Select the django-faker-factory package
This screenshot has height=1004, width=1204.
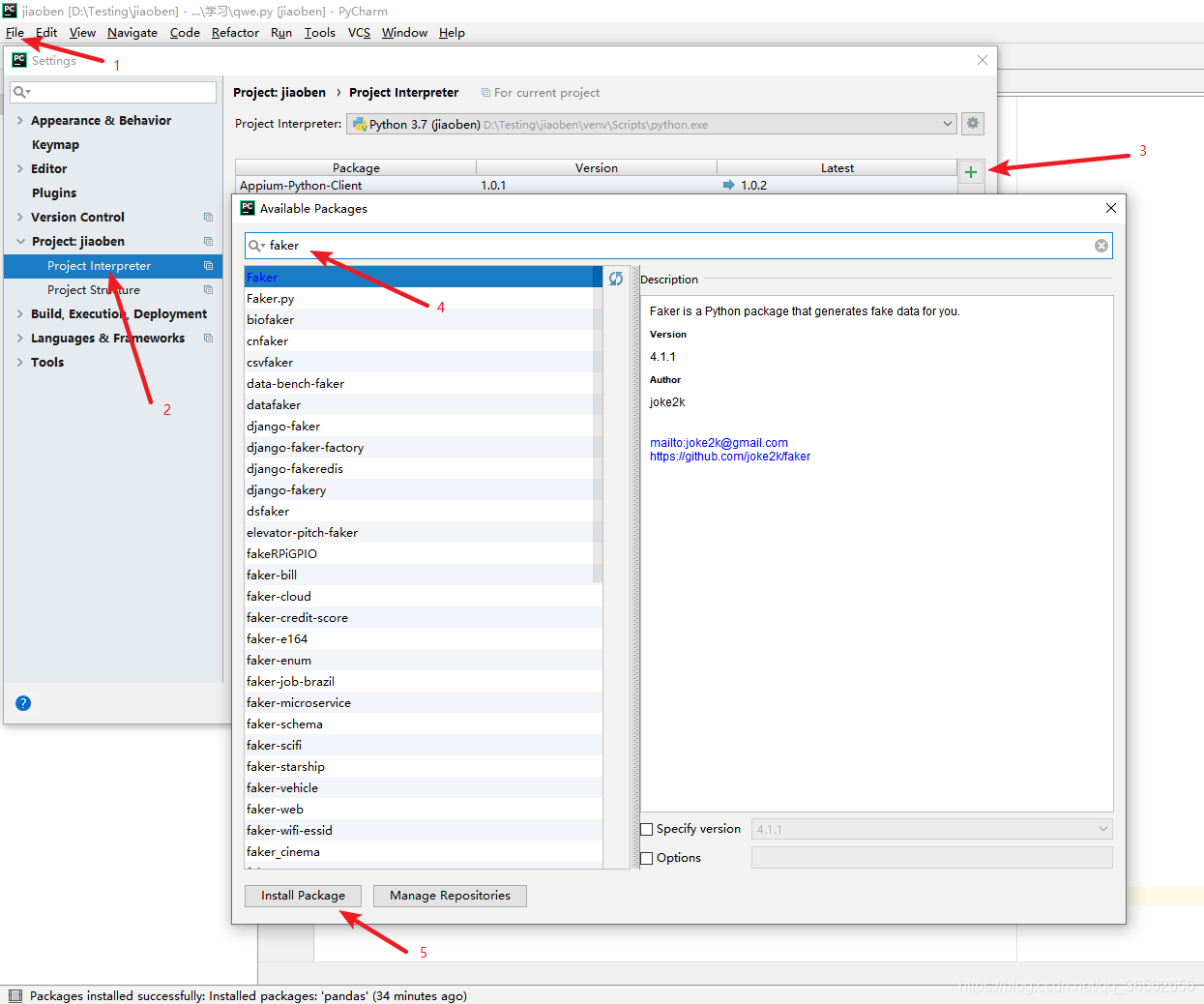click(424, 448)
